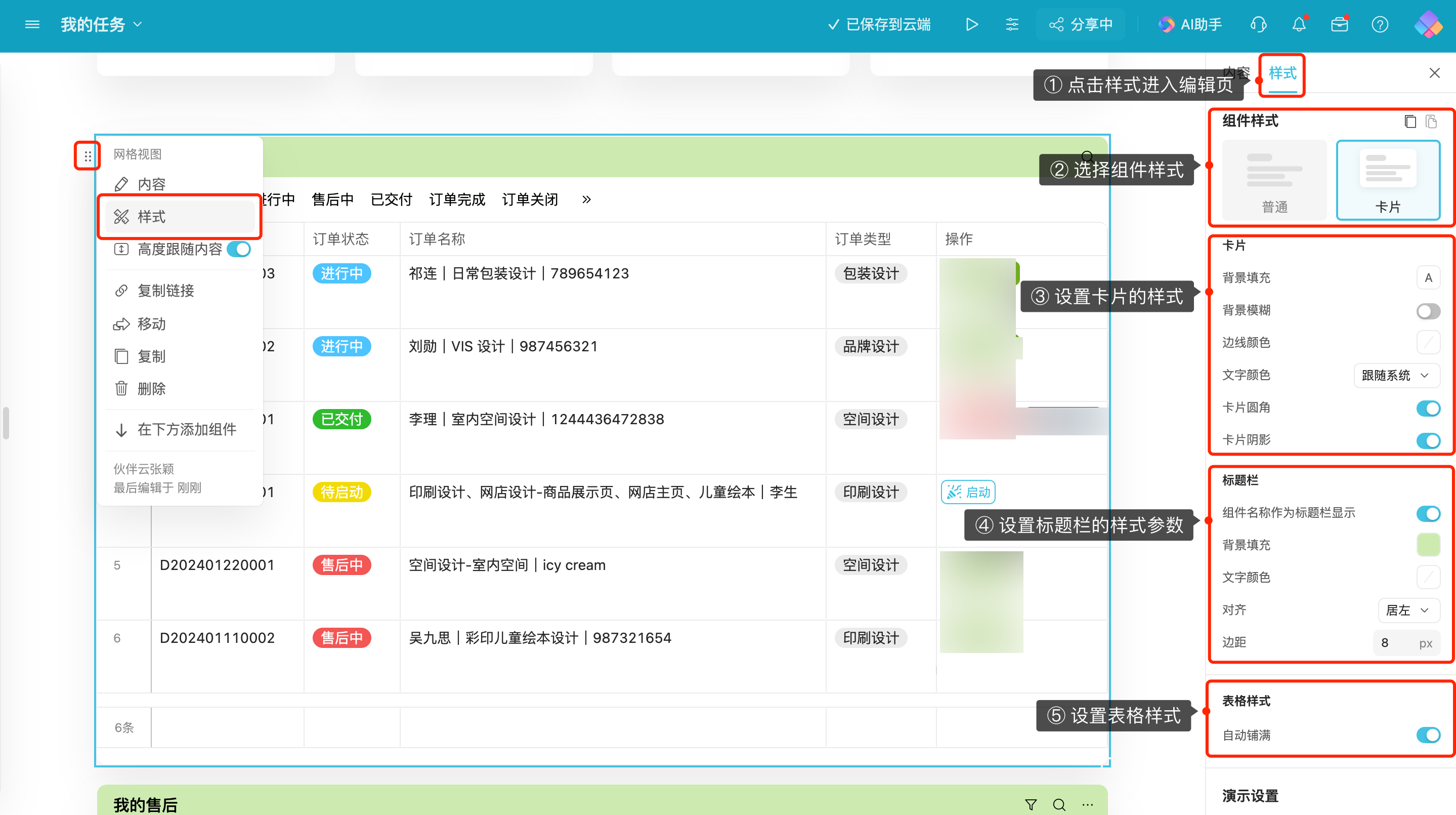Click the 我的售后 section title
The height and width of the screenshot is (815, 1456).
click(x=145, y=804)
